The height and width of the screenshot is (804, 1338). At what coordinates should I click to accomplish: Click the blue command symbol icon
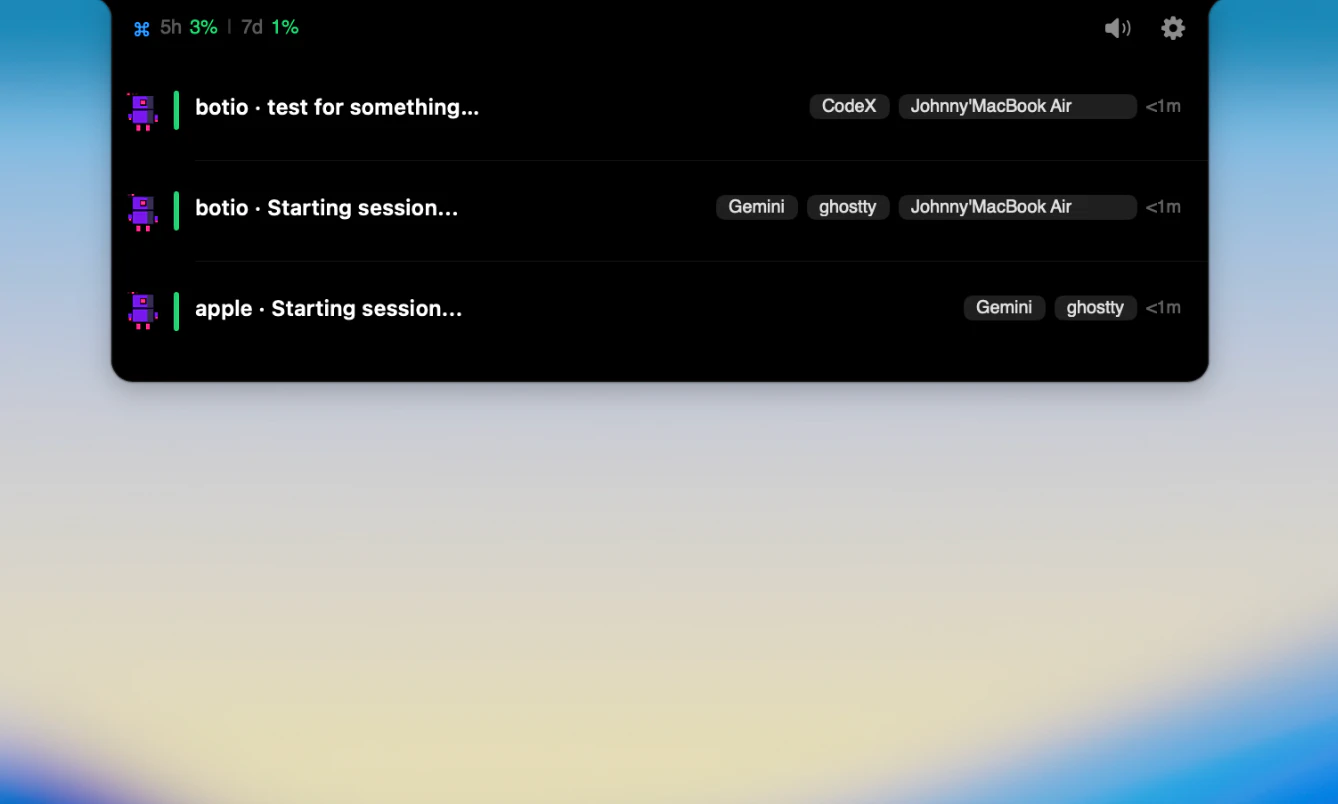[141, 28]
